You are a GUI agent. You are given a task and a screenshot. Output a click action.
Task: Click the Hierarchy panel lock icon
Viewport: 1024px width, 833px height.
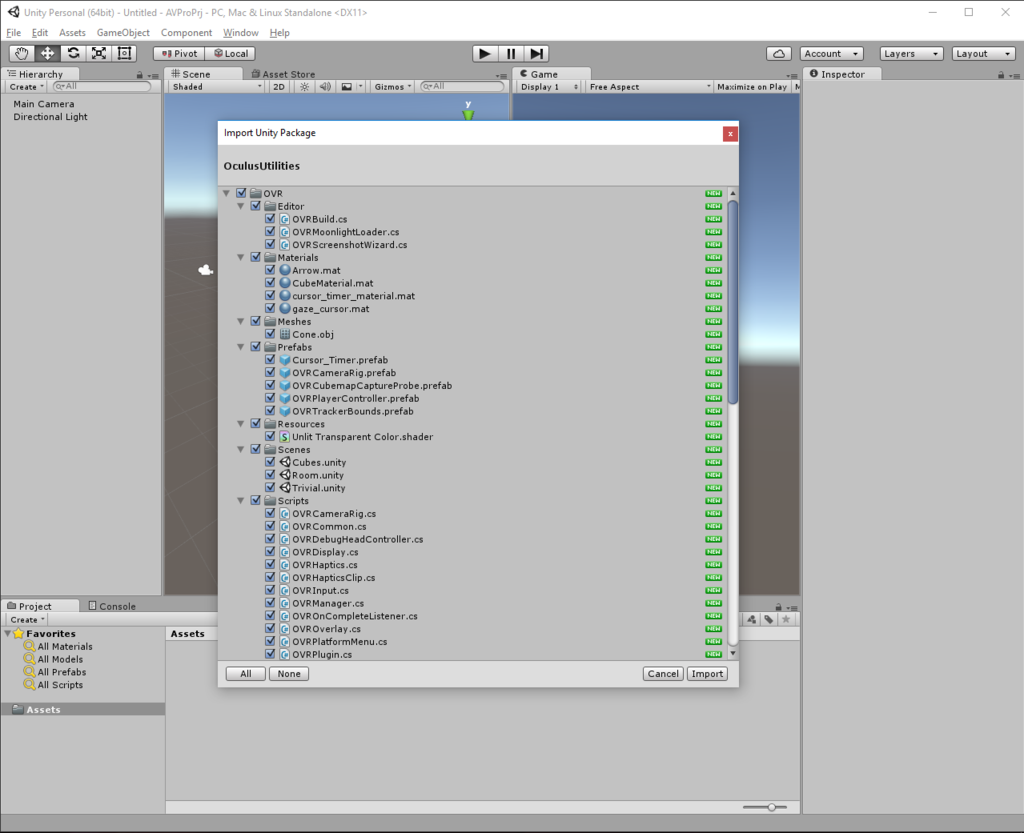139,75
